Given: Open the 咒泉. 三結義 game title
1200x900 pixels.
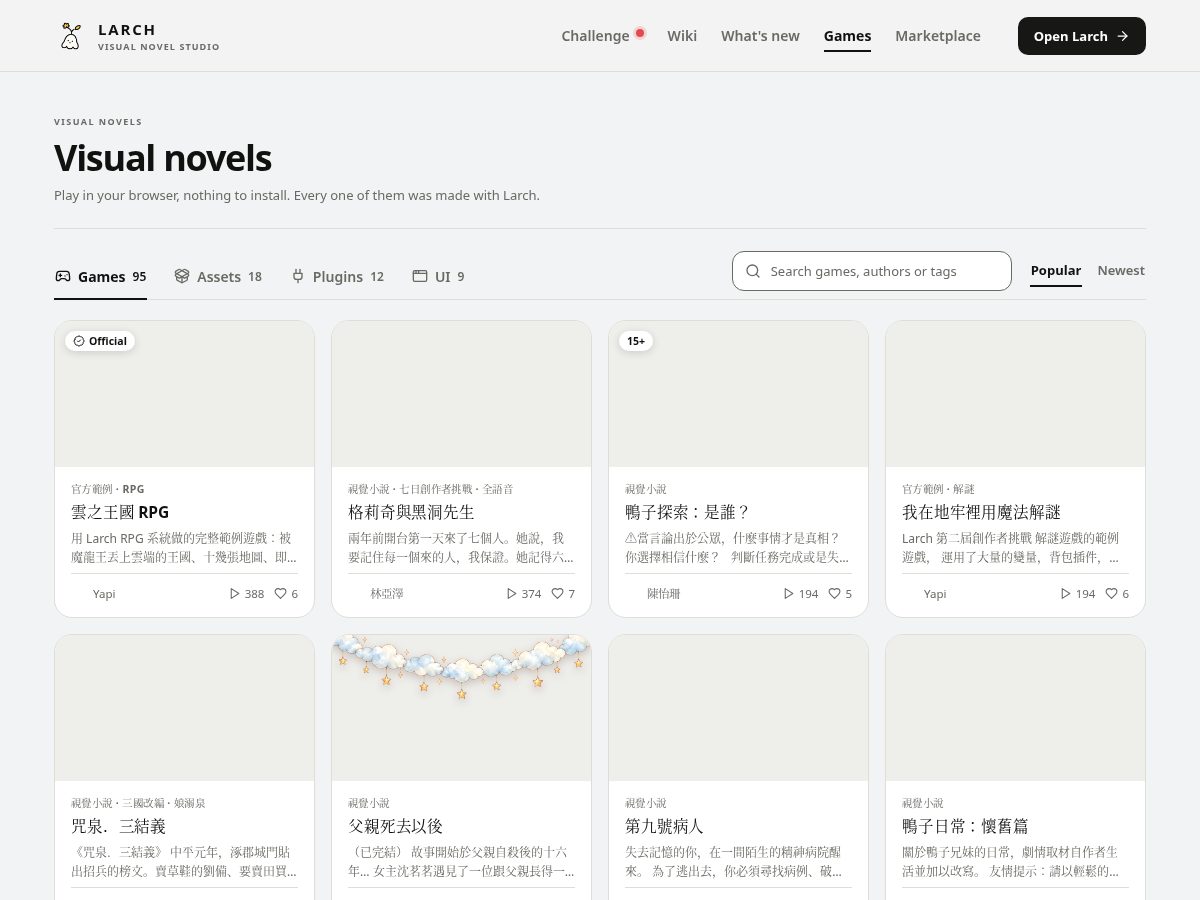Looking at the screenshot, I should (x=118, y=826).
